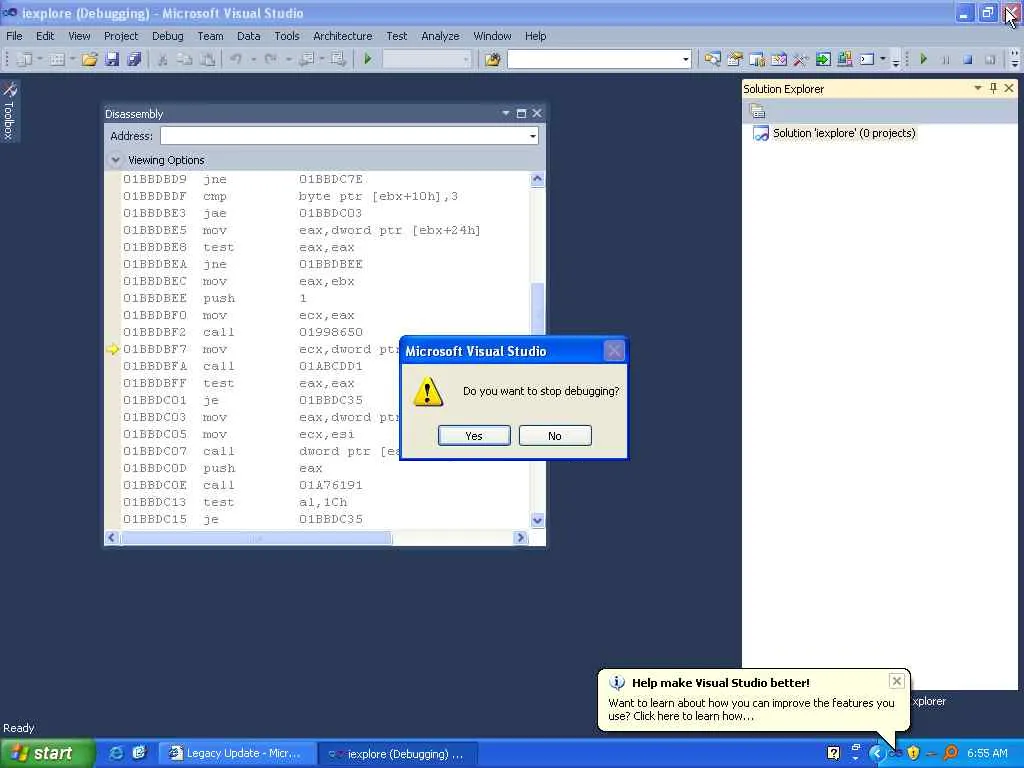Click inside the Address input field
1024x768 pixels.
[x=344, y=136]
